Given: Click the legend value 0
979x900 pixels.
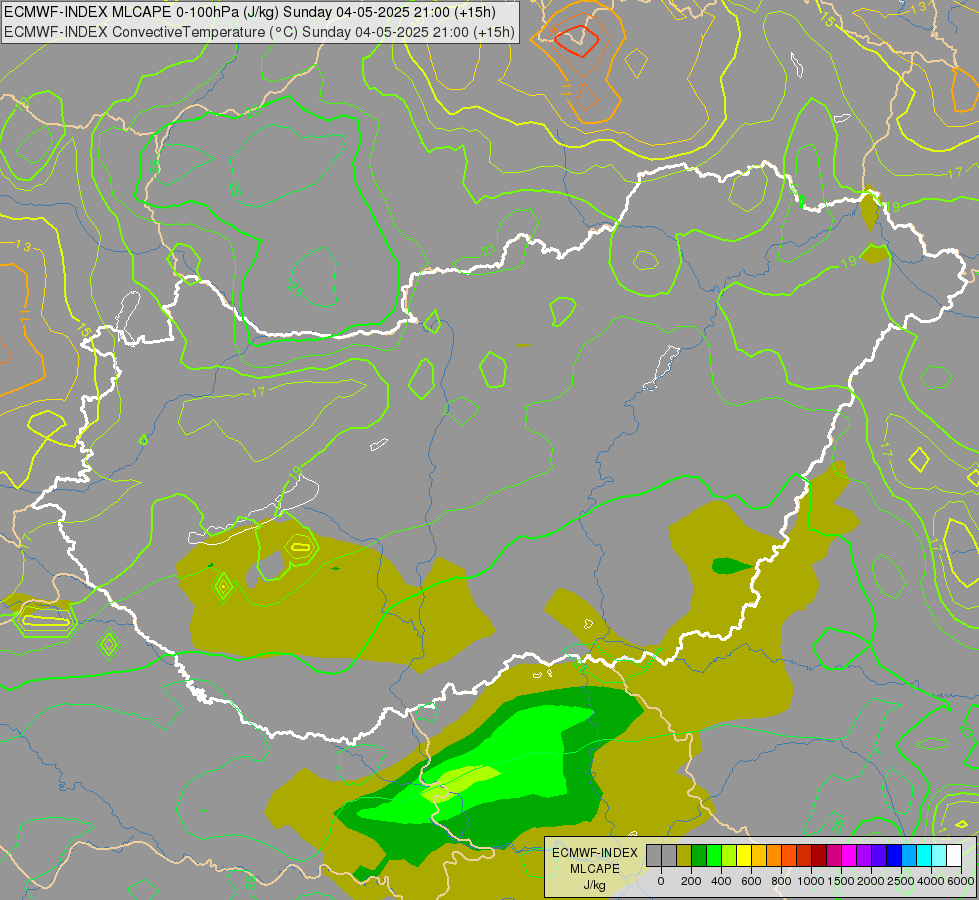Looking at the screenshot, I should (x=661, y=881).
